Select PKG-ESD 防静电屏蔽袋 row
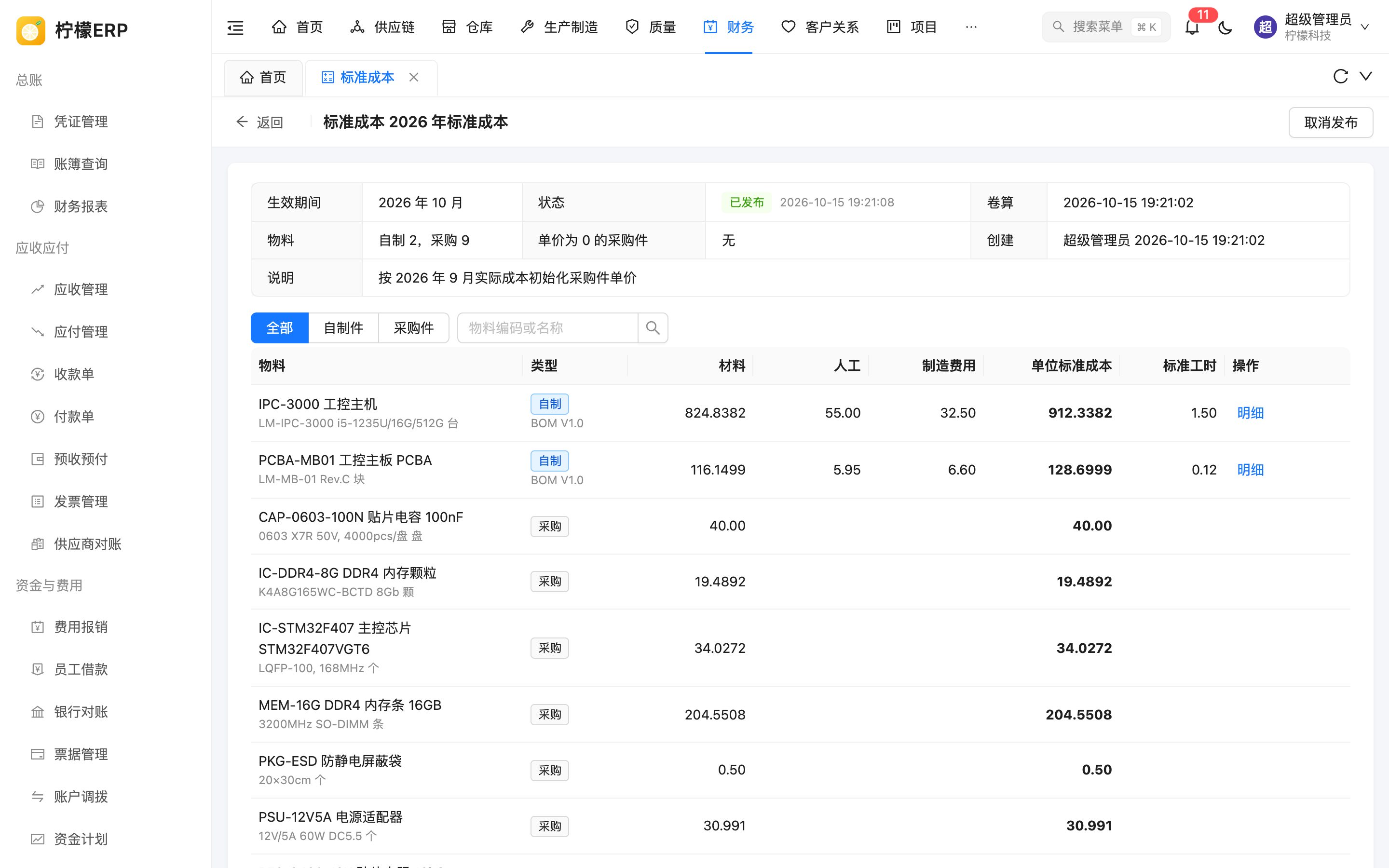Screen dimensions: 1389x868 coord(800,770)
